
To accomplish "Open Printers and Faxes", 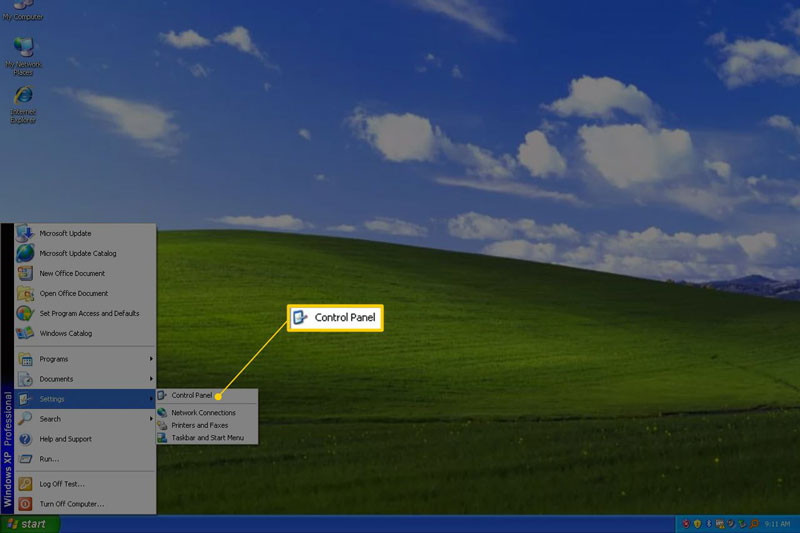I will 207,425.
